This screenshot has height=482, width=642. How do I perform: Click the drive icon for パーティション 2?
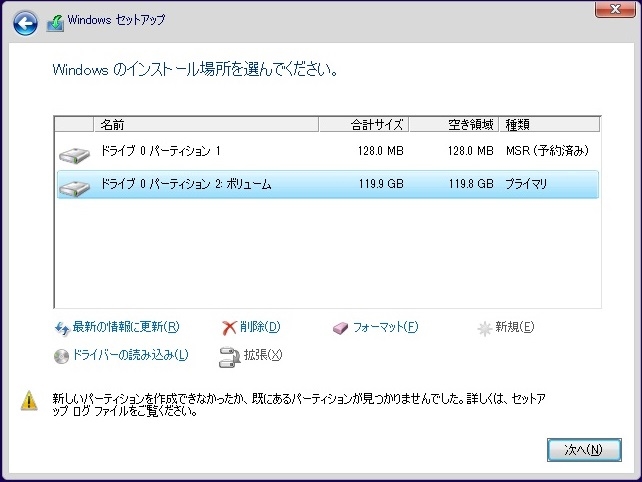tap(74, 189)
